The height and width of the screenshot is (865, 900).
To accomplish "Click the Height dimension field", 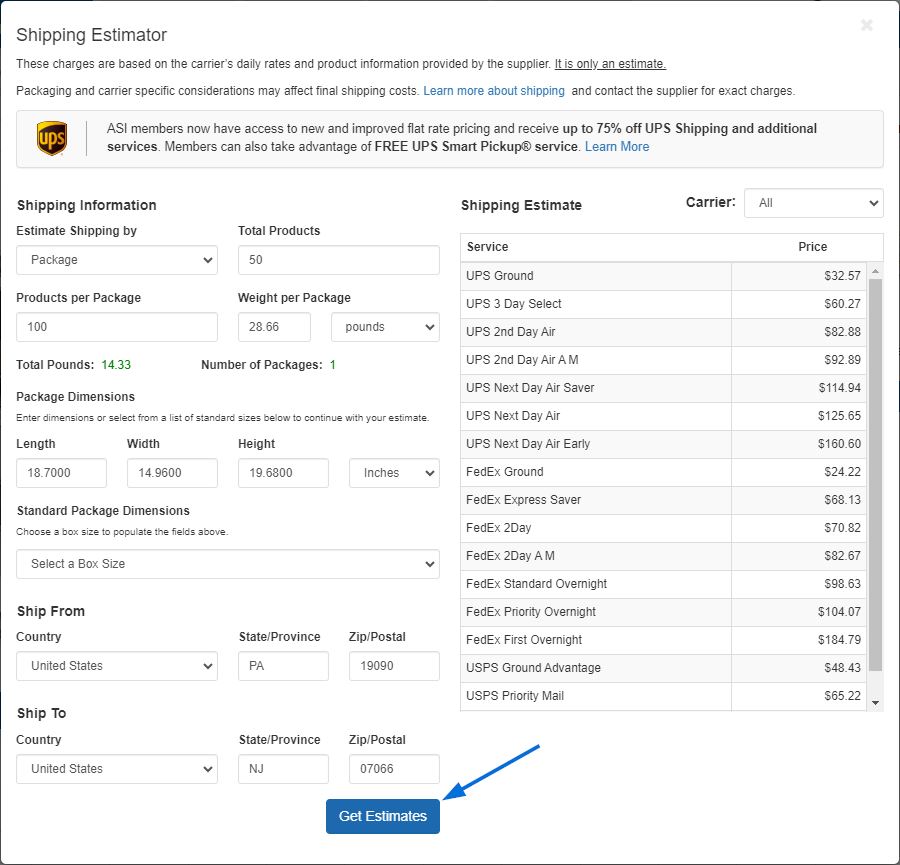I will click(284, 473).
